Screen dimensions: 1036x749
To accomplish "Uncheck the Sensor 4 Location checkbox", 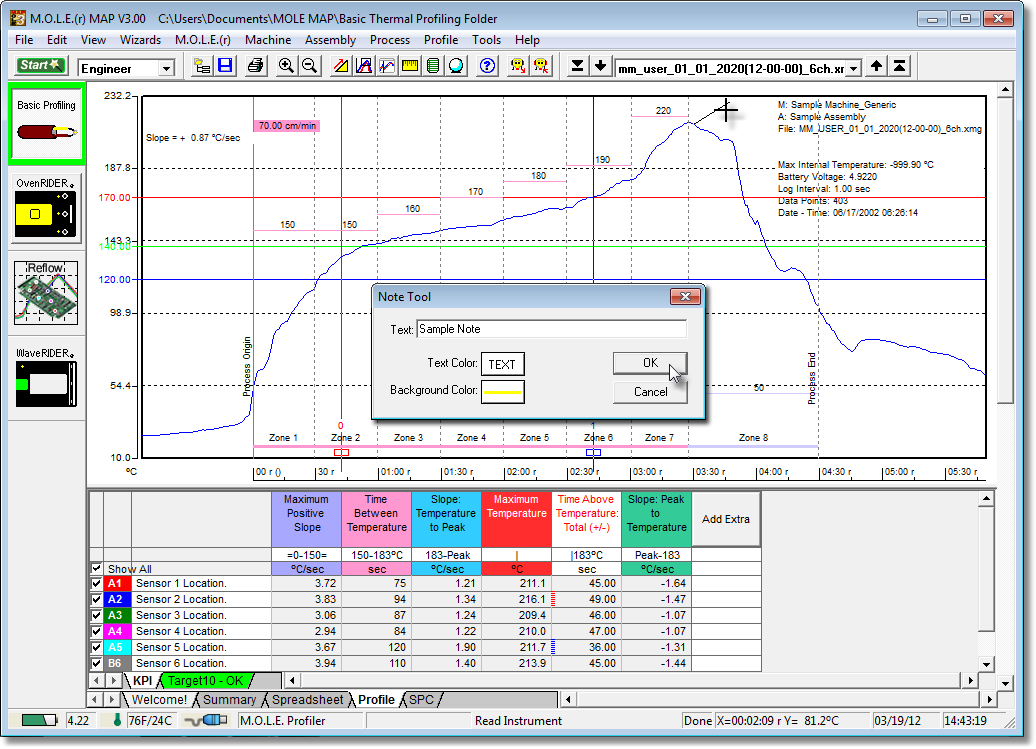I will tap(96, 631).
